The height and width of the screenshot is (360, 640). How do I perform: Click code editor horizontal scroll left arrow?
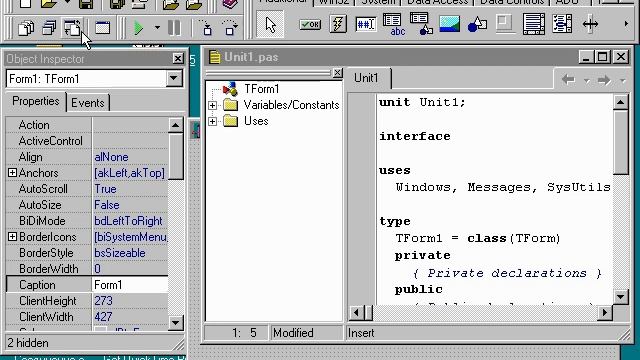tap(356, 313)
